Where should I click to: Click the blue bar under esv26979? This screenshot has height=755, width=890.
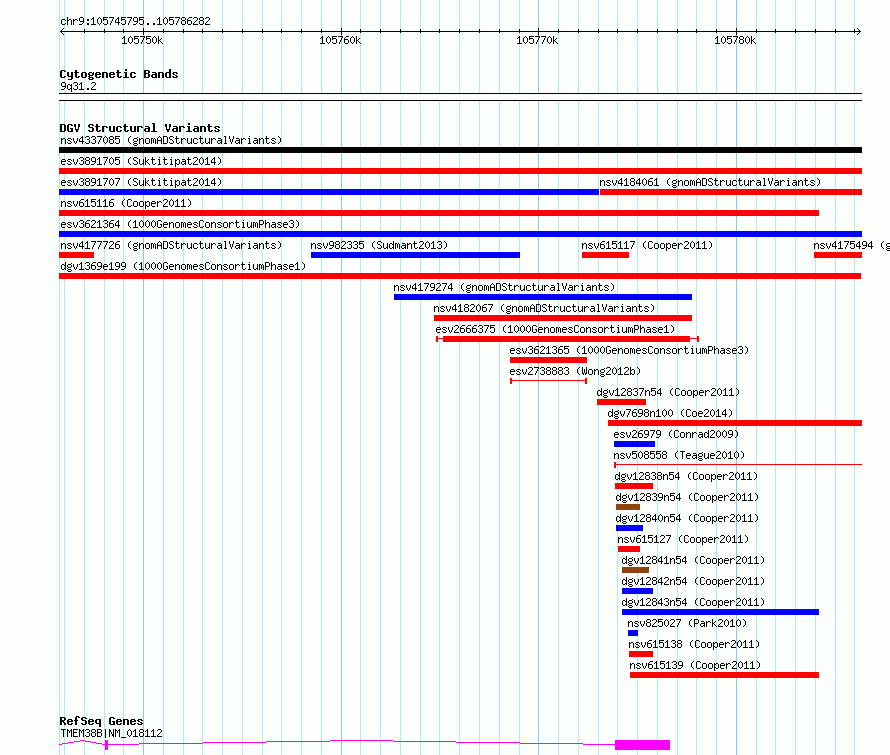tap(634, 444)
